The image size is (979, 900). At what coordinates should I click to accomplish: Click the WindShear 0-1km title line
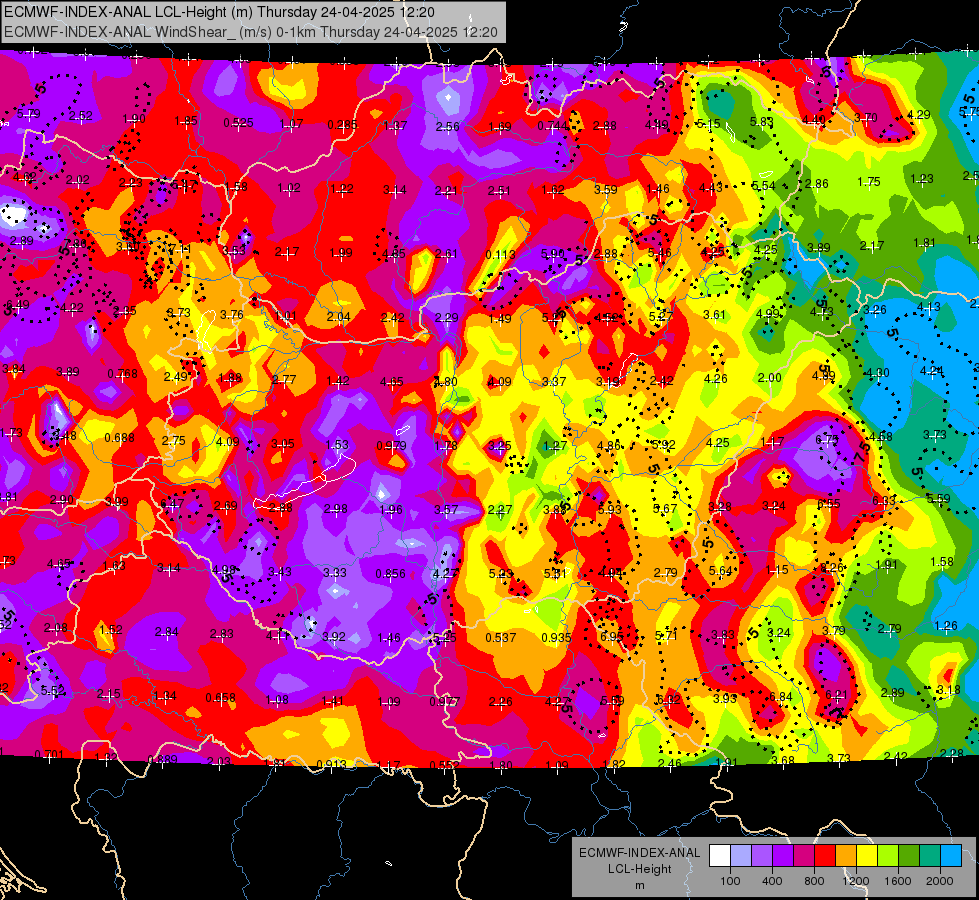point(250,32)
